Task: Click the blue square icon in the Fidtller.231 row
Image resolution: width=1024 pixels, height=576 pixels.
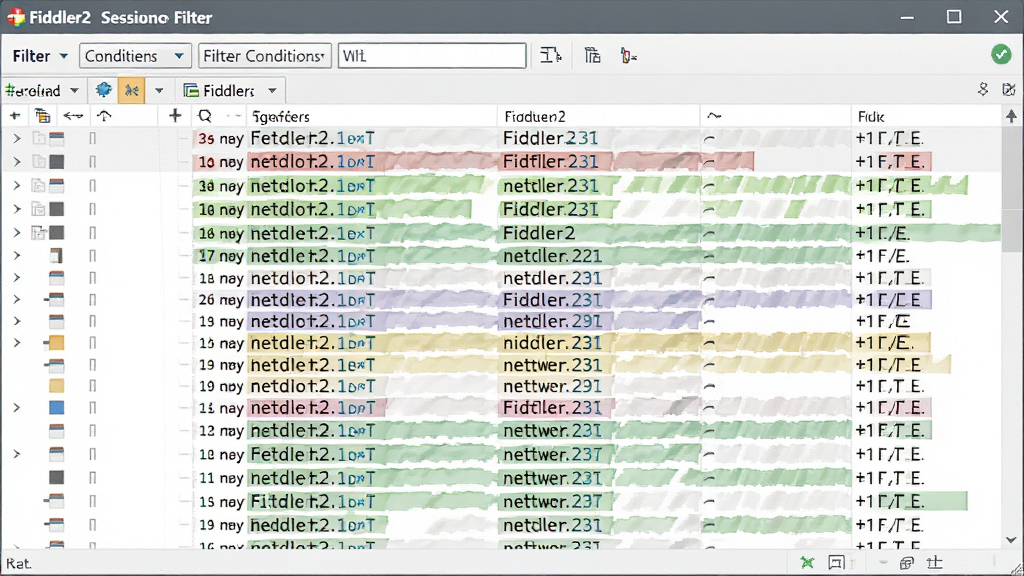Action: [x=56, y=408]
